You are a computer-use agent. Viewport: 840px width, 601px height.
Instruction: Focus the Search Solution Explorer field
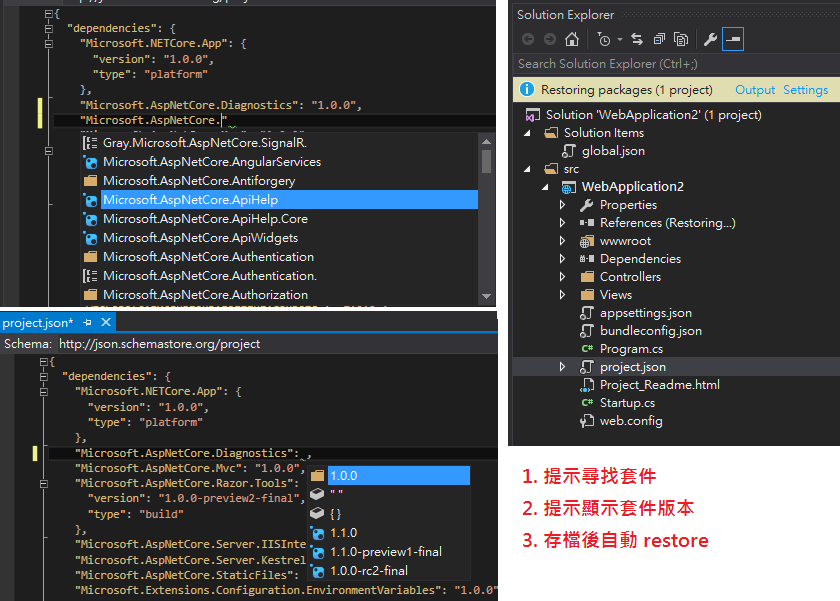(x=676, y=64)
